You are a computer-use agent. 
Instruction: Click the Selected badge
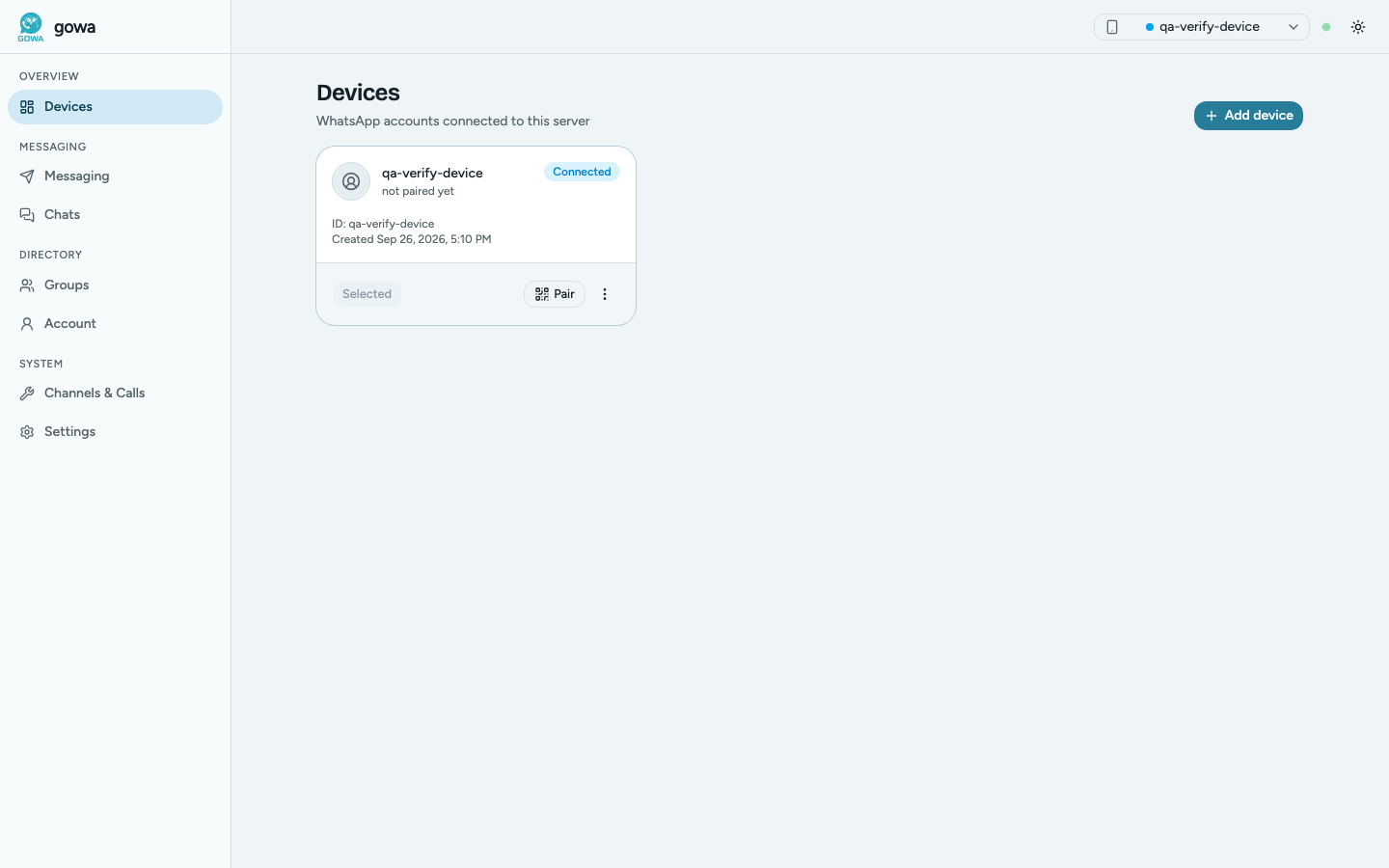click(367, 294)
